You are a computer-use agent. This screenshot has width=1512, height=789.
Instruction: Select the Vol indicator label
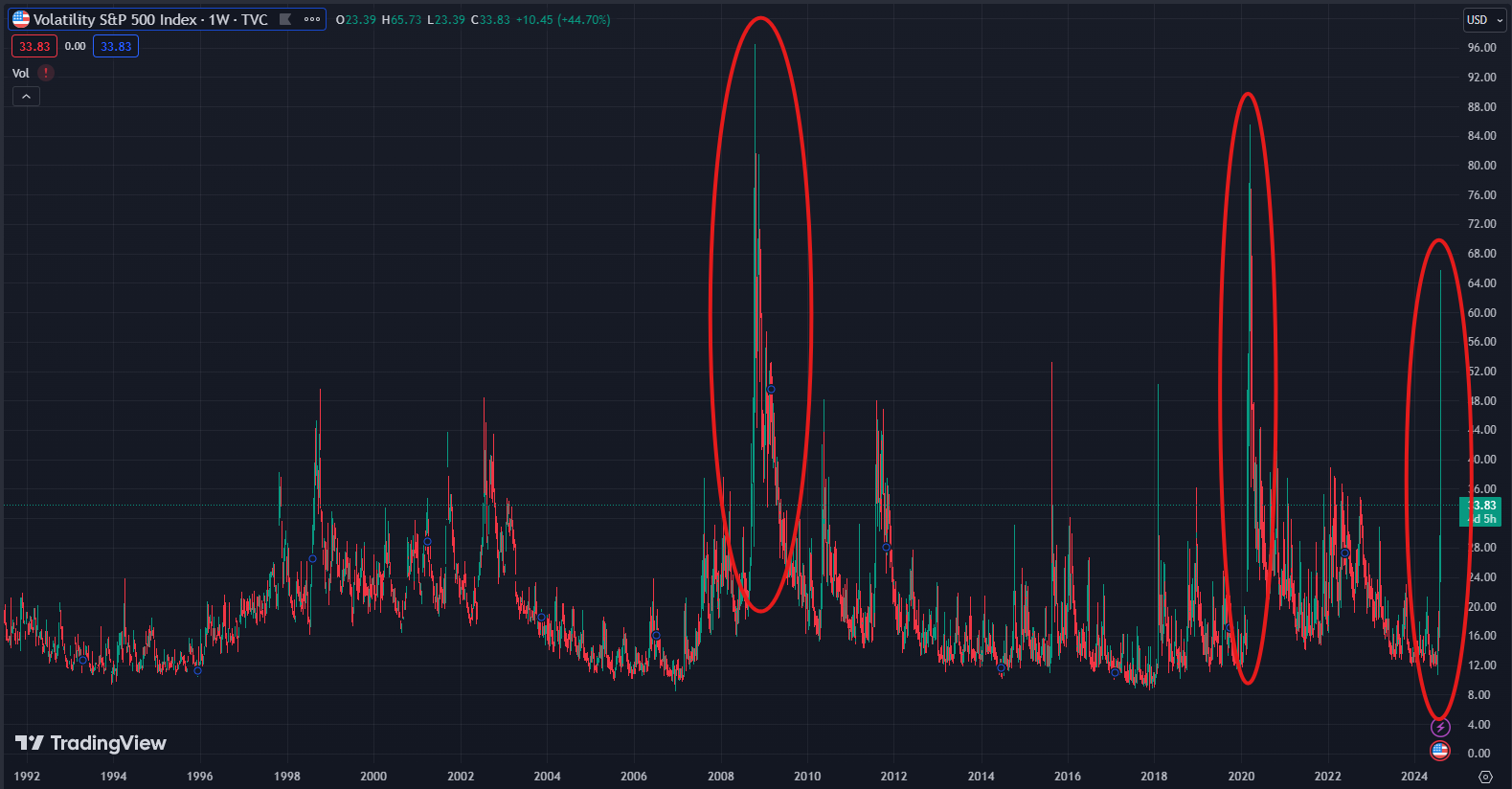pyautogui.click(x=21, y=73)
